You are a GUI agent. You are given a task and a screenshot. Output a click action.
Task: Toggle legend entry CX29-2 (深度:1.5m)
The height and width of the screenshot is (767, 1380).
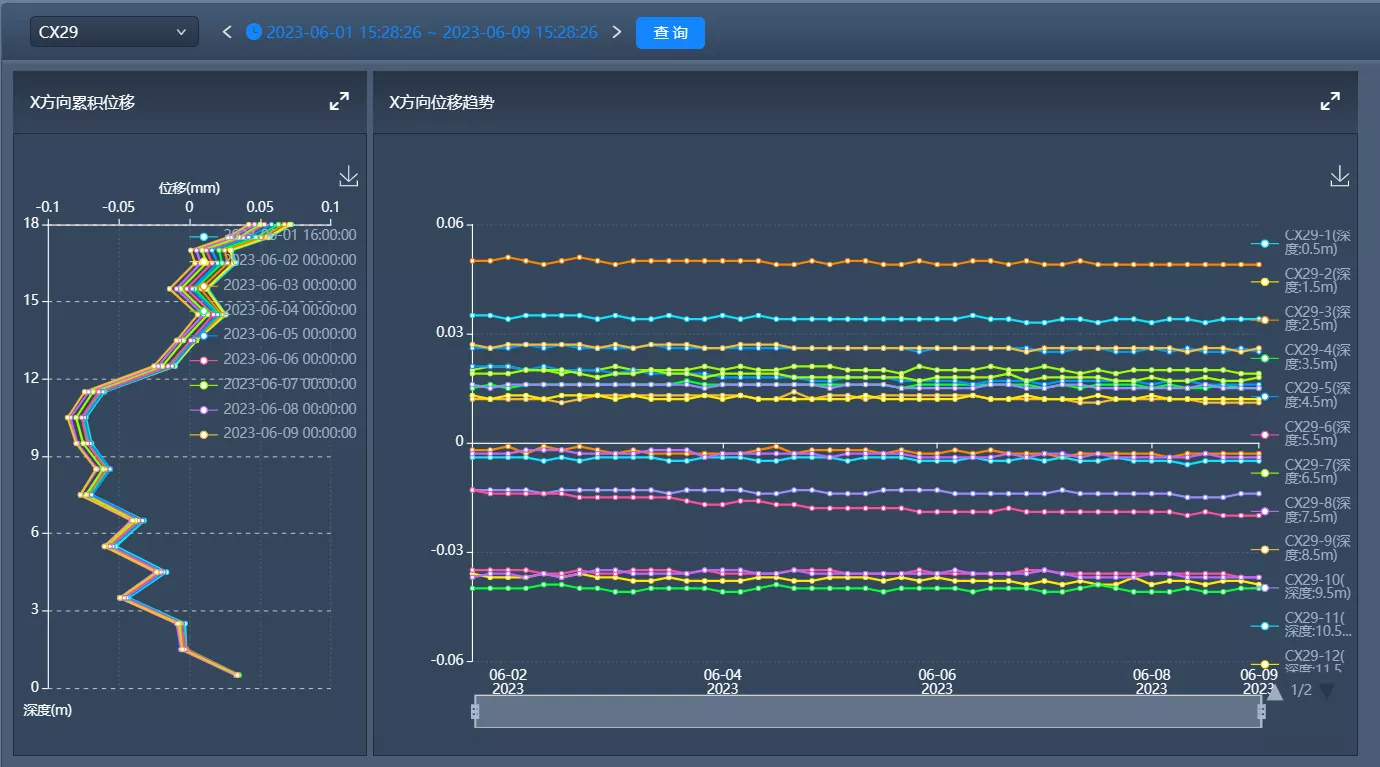tap(1302, 281)
